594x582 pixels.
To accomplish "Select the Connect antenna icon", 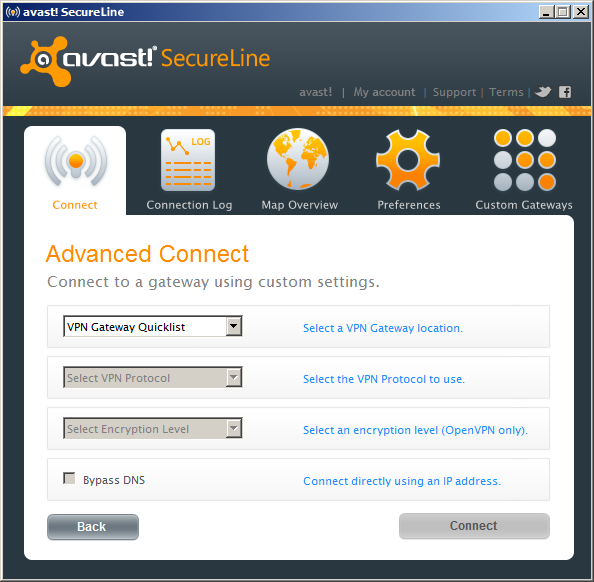I will coord(76,162).
